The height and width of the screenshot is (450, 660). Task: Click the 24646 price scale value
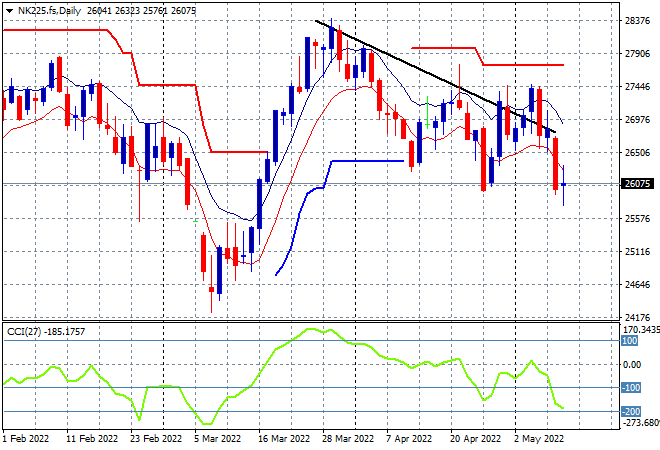pyautogui.click(x=637, y=285)
